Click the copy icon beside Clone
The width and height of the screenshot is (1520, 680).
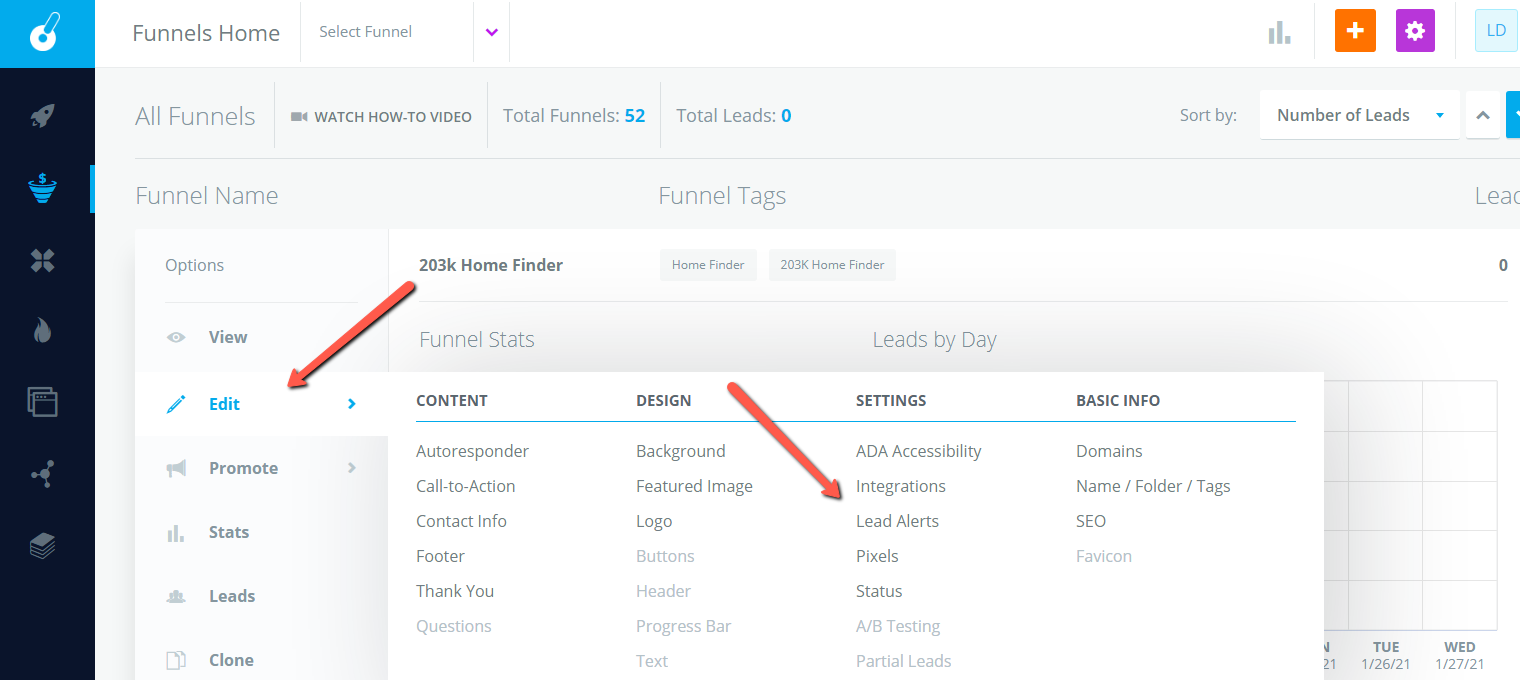pyautogui.click(x=176, y=660)
